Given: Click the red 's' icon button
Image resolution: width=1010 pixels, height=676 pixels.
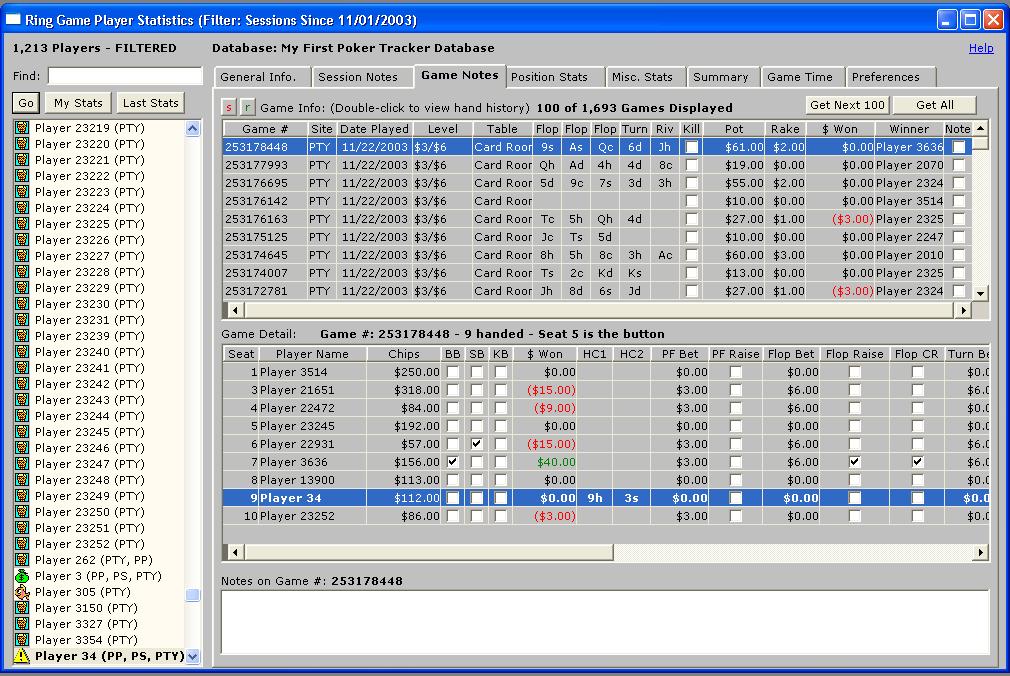Looking at the screenshot, I should coord(229,107).
